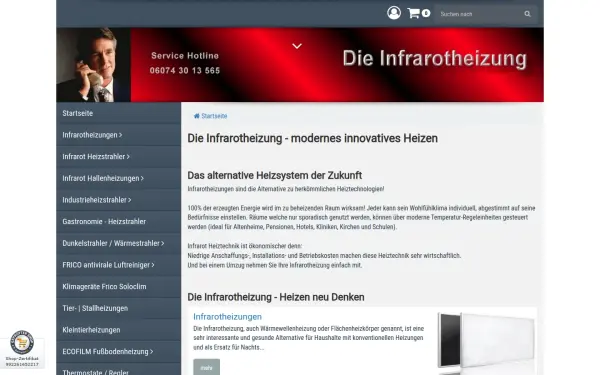Image resolution: width=600 pixels, height=375 pixels.
Task: Open Tier- | Stallheizungen category
Action: (119, 308)
